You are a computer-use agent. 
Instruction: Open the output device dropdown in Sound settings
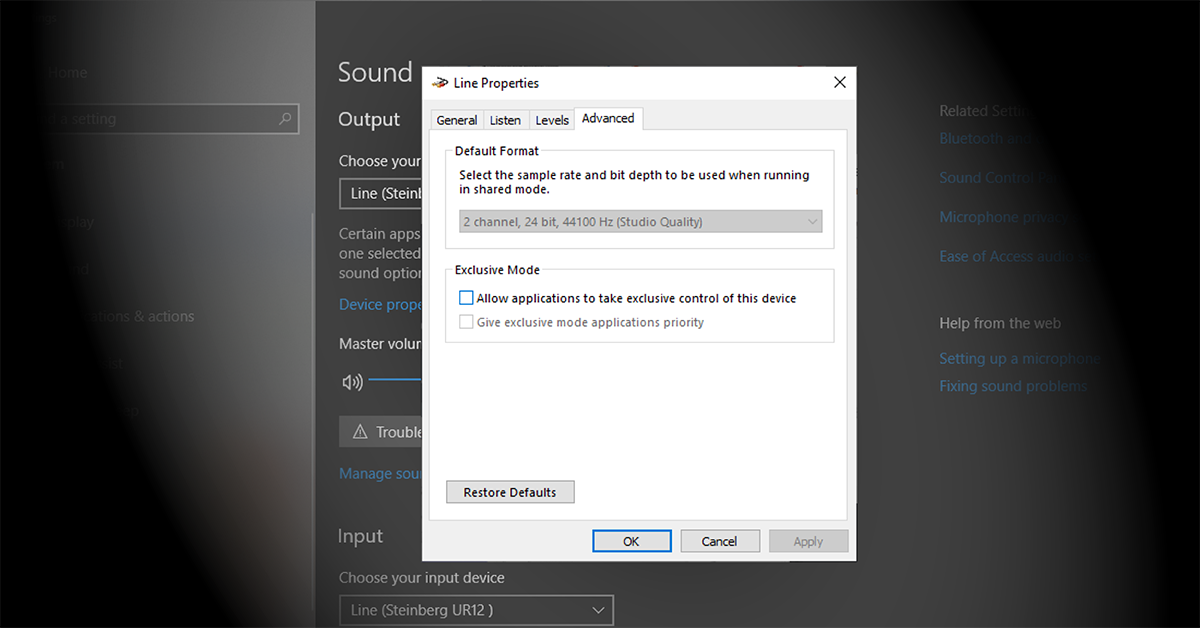click(x=380, y=193)
